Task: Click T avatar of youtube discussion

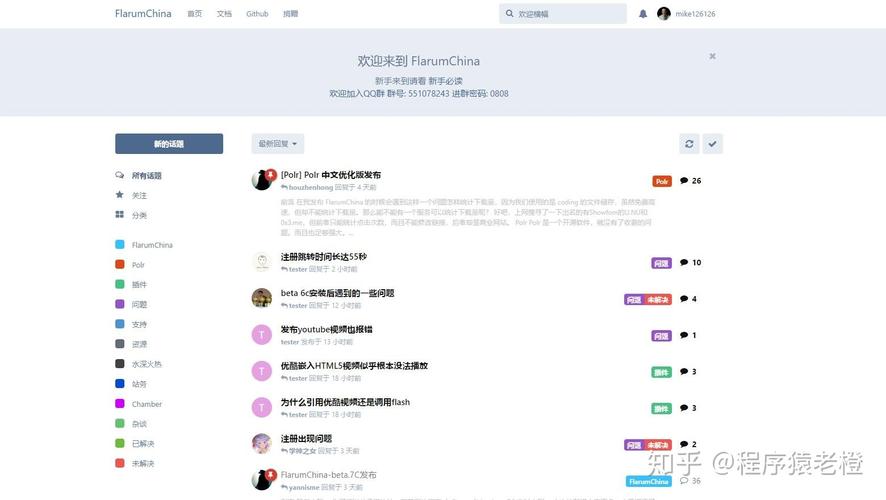Action: tap(262, 334)
